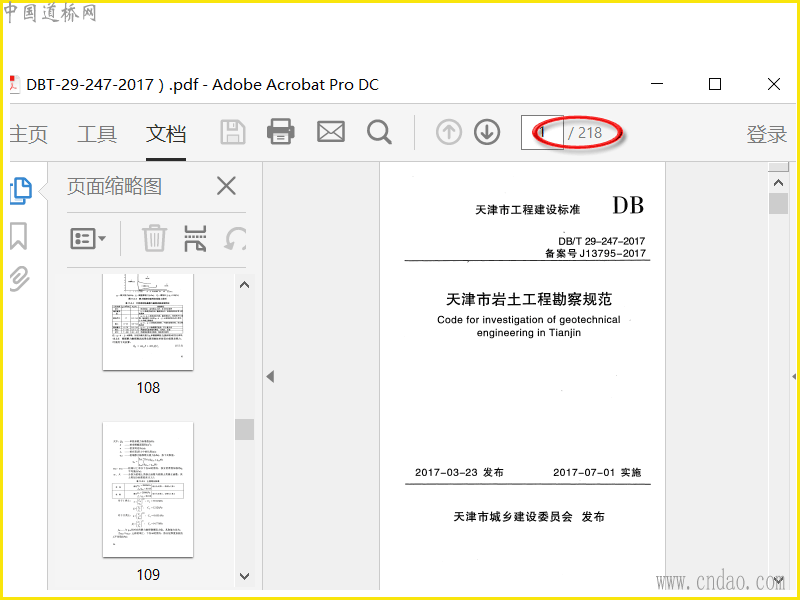Click 'Code for investigation of geotechnical' text
The height and width of the screenshot is (600, 800).
pos(529,320)
